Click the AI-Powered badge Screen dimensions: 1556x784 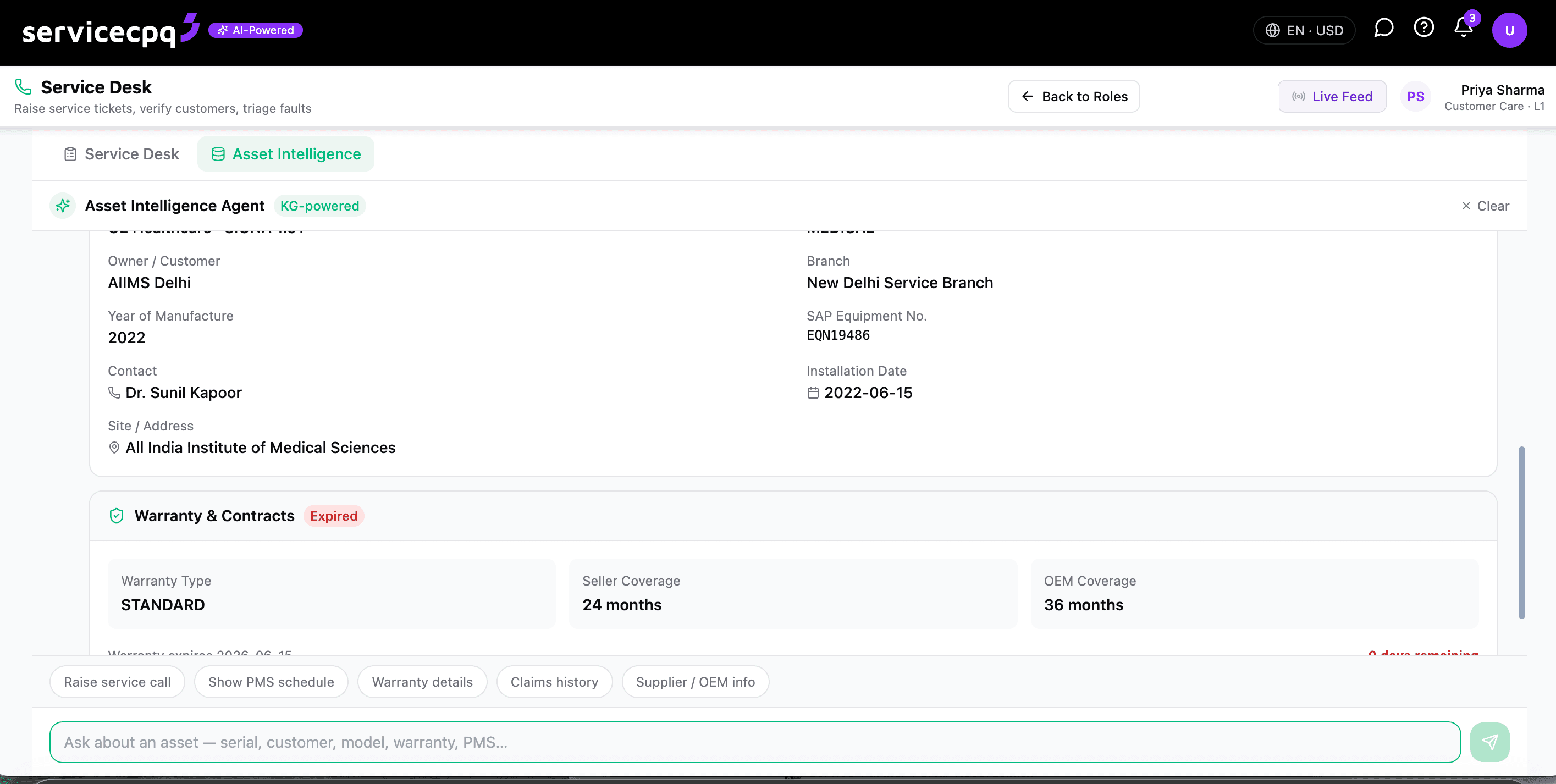click(x=256, y=30)
